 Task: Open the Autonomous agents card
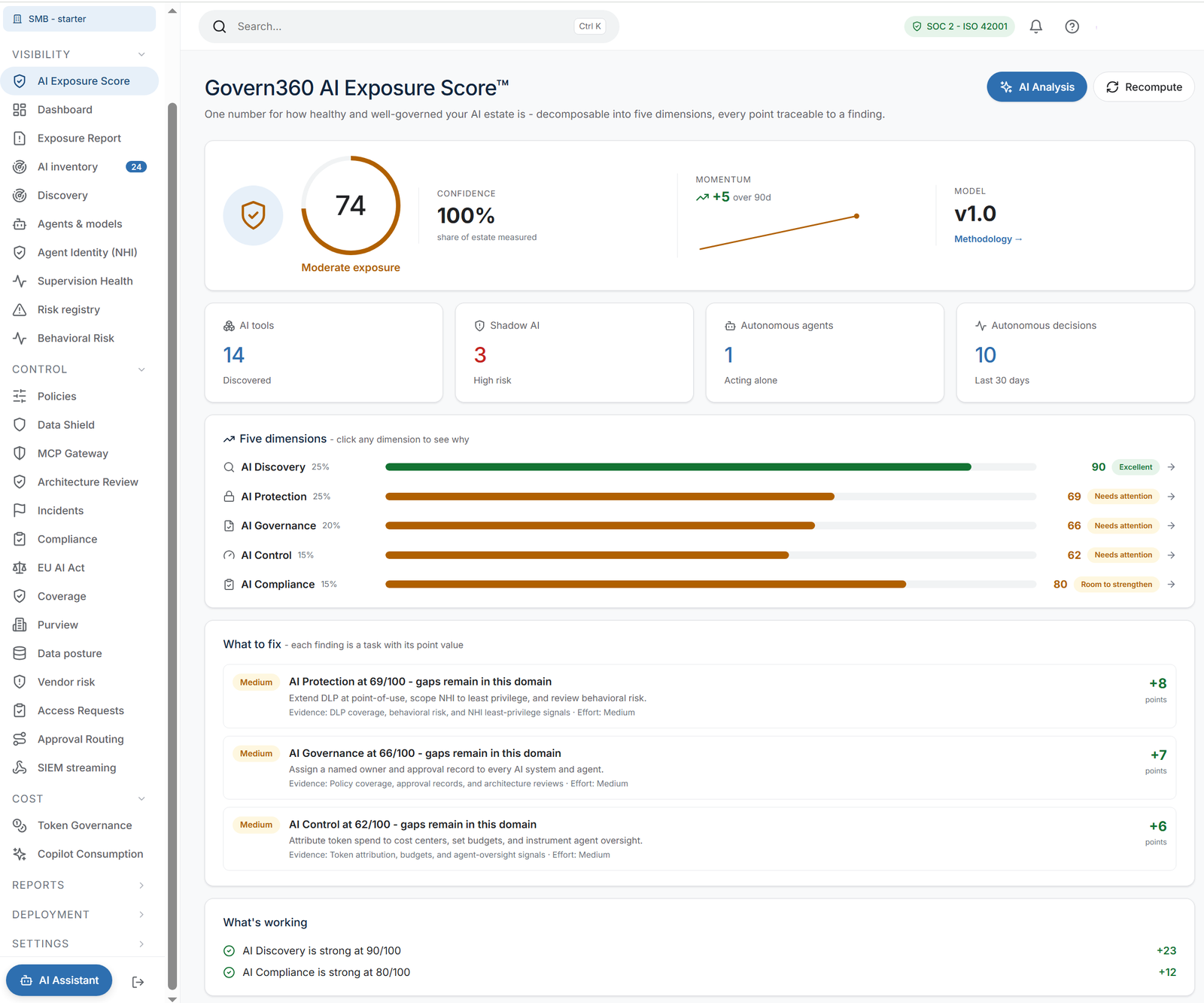tap(825, 353)
